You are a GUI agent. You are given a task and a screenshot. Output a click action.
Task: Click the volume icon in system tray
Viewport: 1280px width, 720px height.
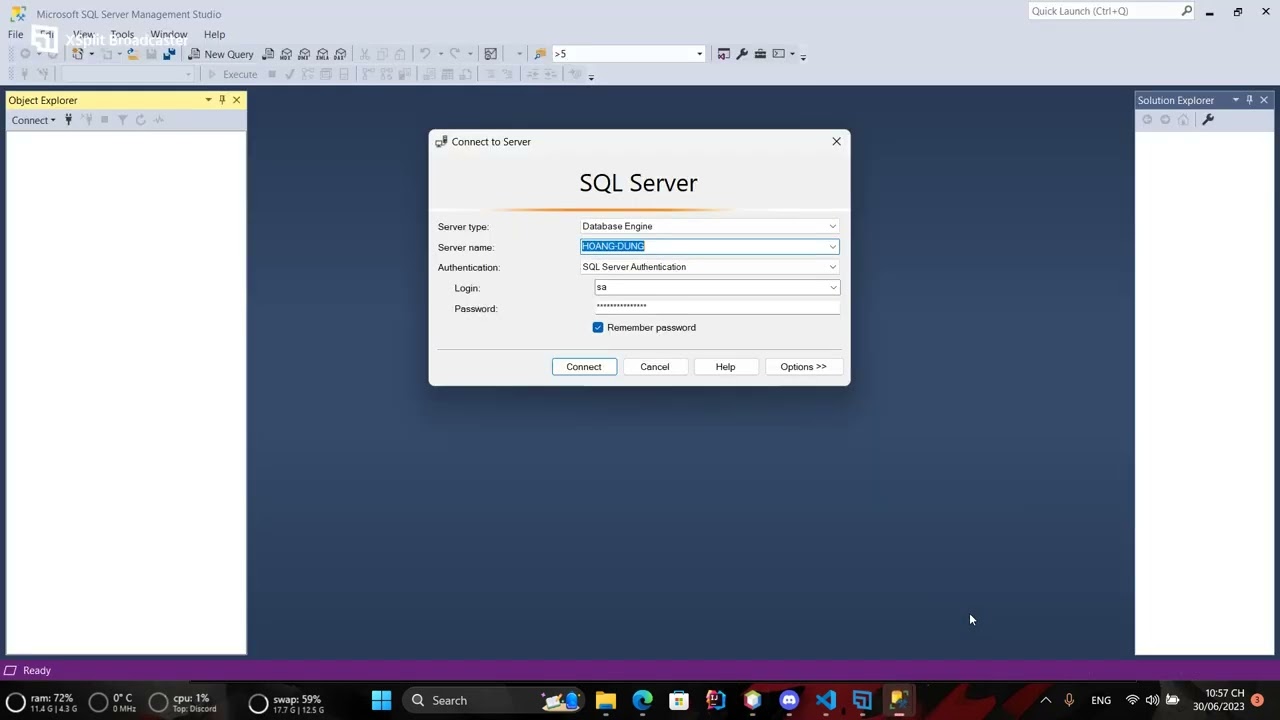pyautogui.click(x=1152, y=700)
